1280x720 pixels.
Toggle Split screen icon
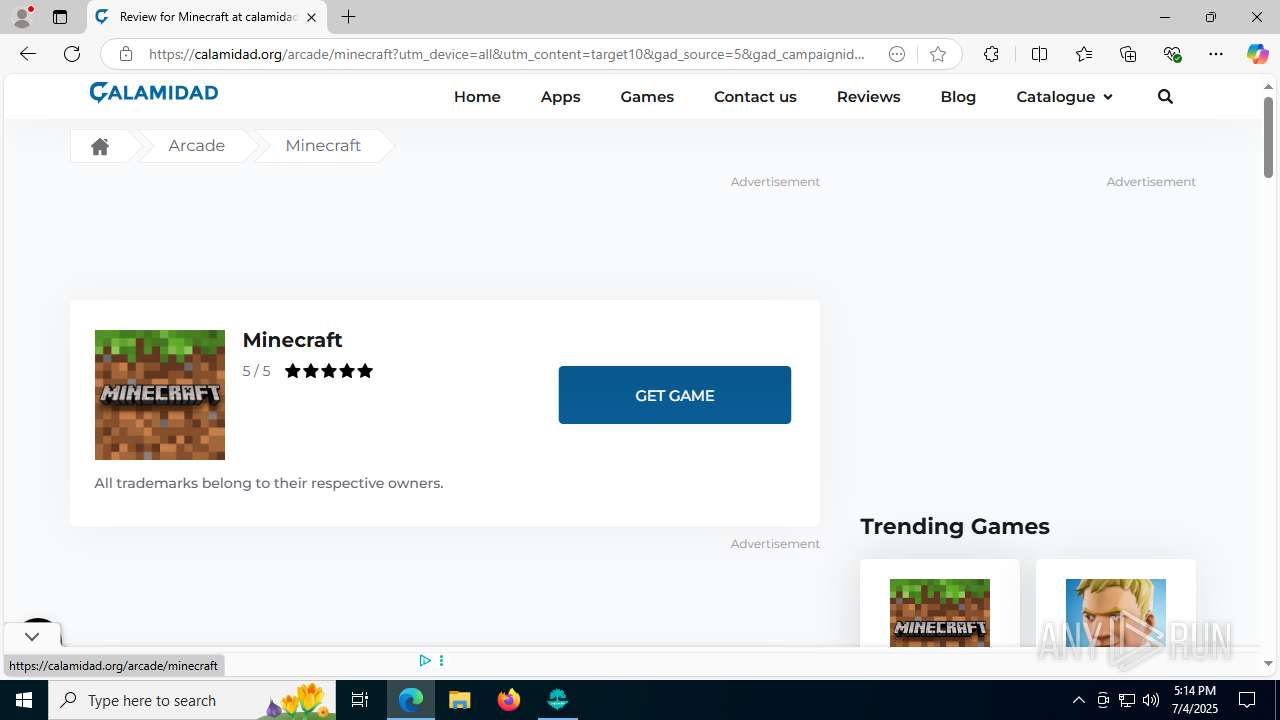coord(1039,54)
